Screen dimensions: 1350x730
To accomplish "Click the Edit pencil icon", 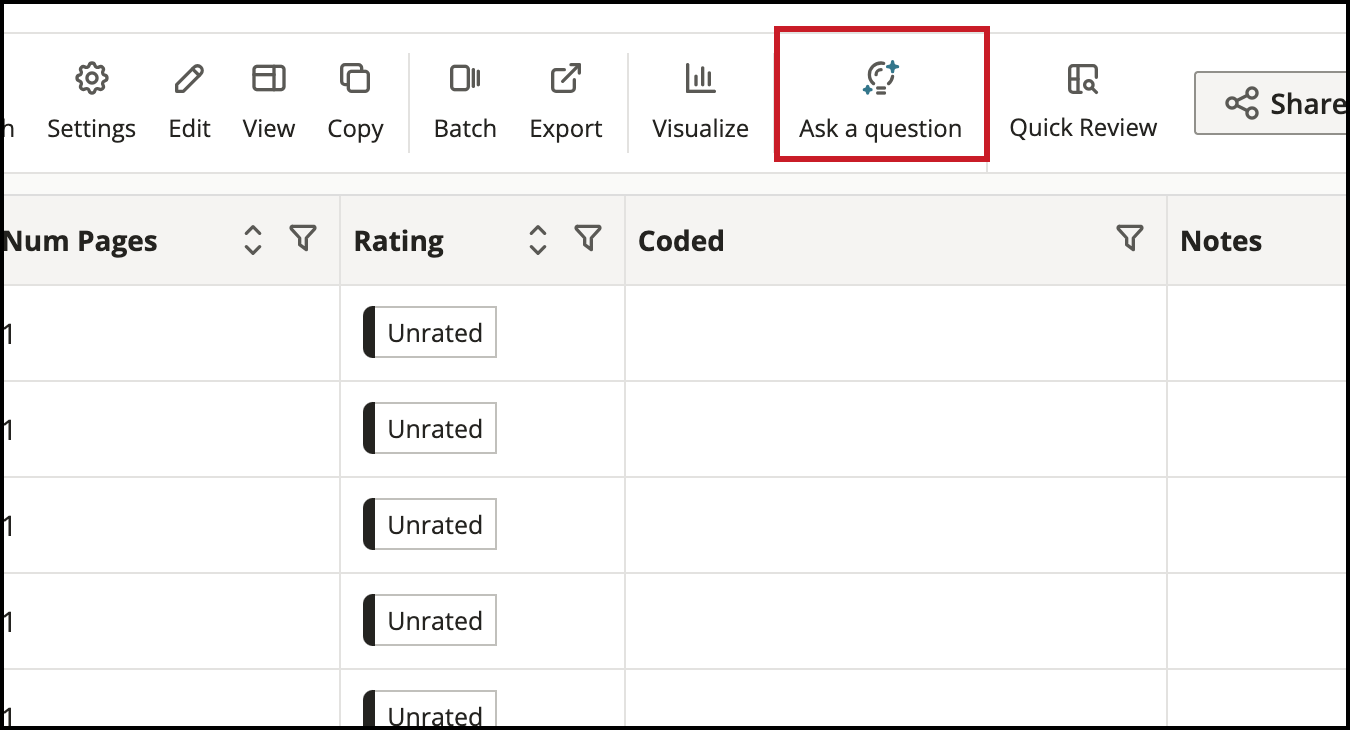I will (x=189, y=78).
